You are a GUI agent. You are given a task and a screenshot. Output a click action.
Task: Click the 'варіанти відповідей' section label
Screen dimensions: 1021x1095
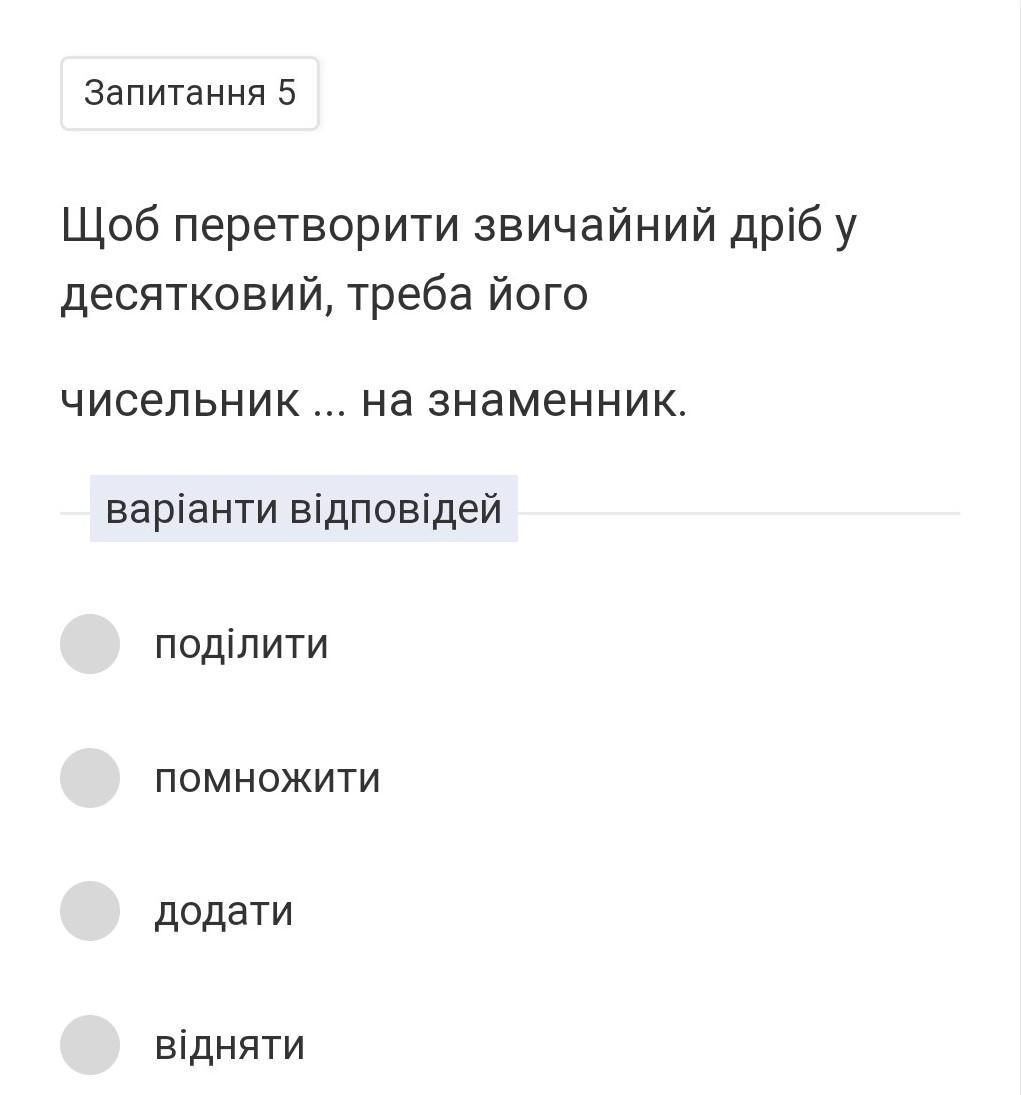click(x=303, y=509)
